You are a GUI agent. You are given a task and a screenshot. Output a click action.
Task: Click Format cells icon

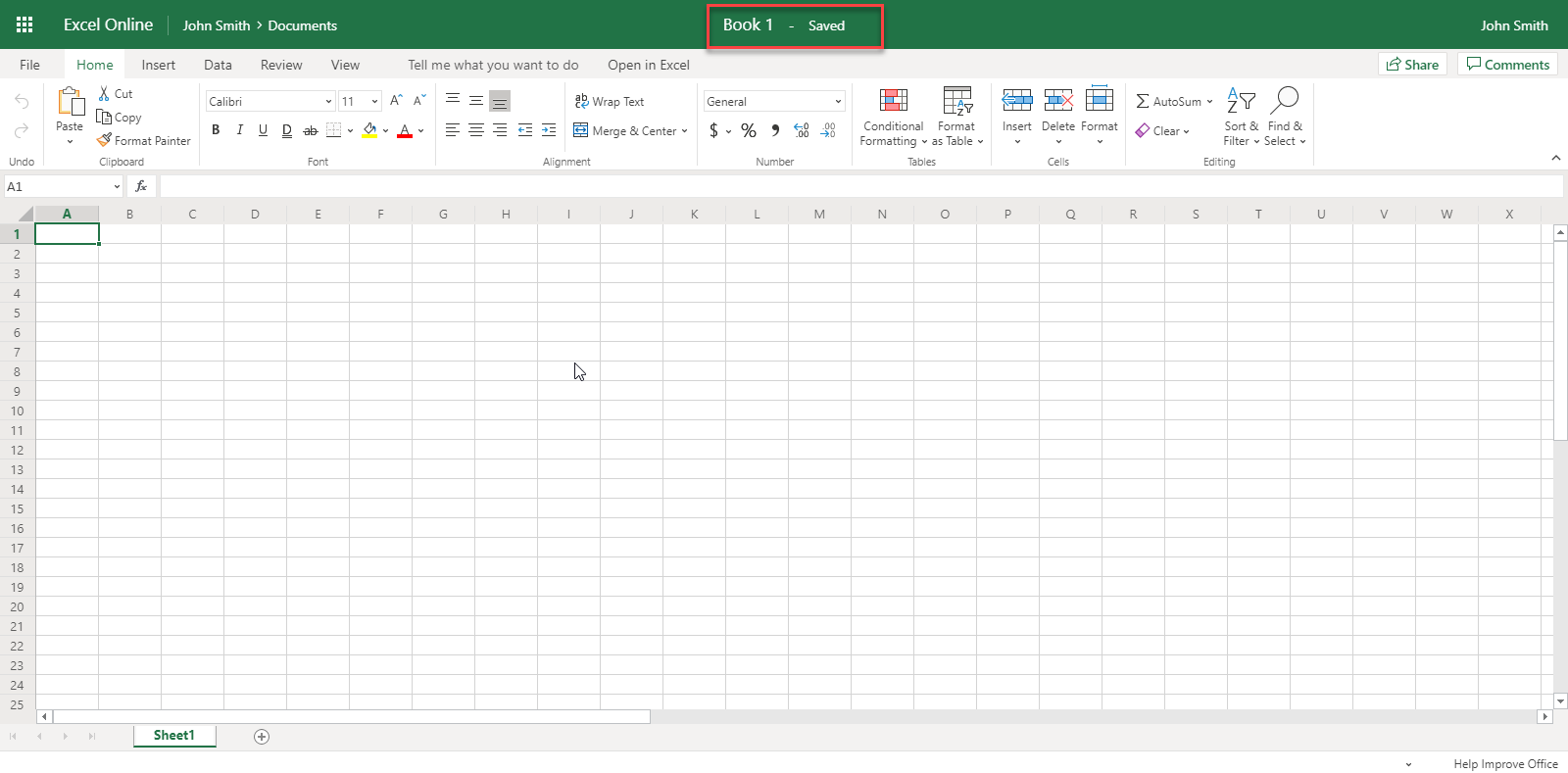click(x=1100, y=101)
